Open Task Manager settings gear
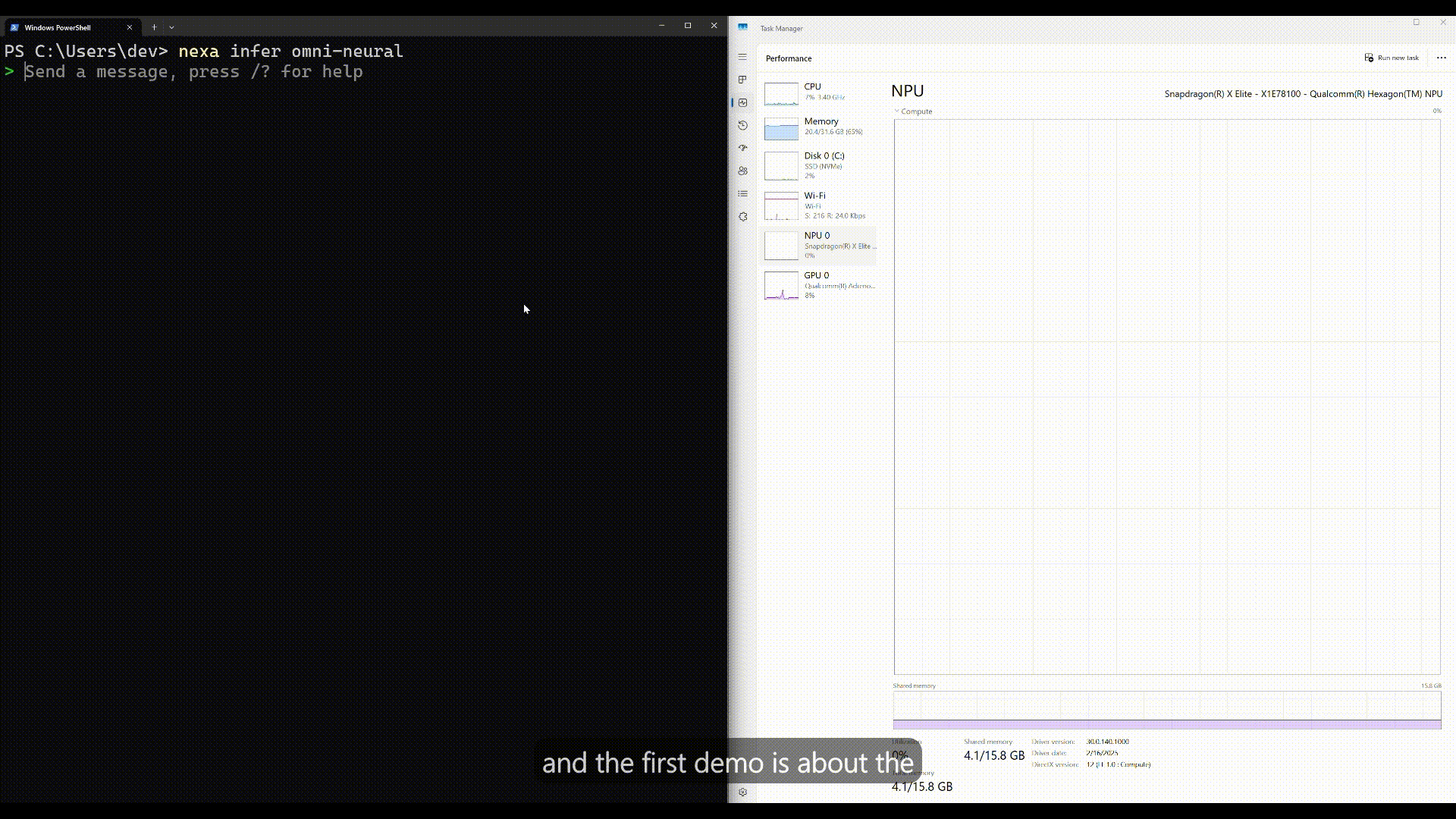 click(x=742, y=792)
